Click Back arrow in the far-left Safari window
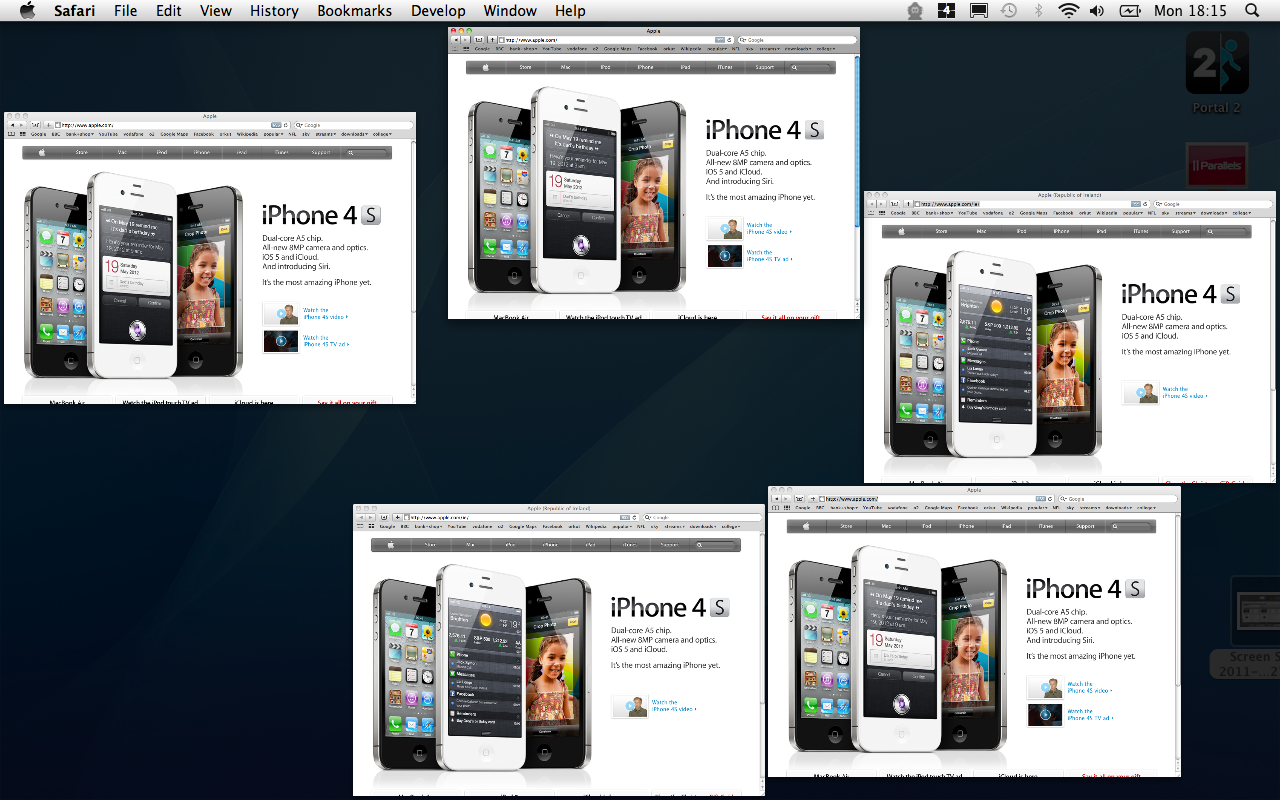 11,125
